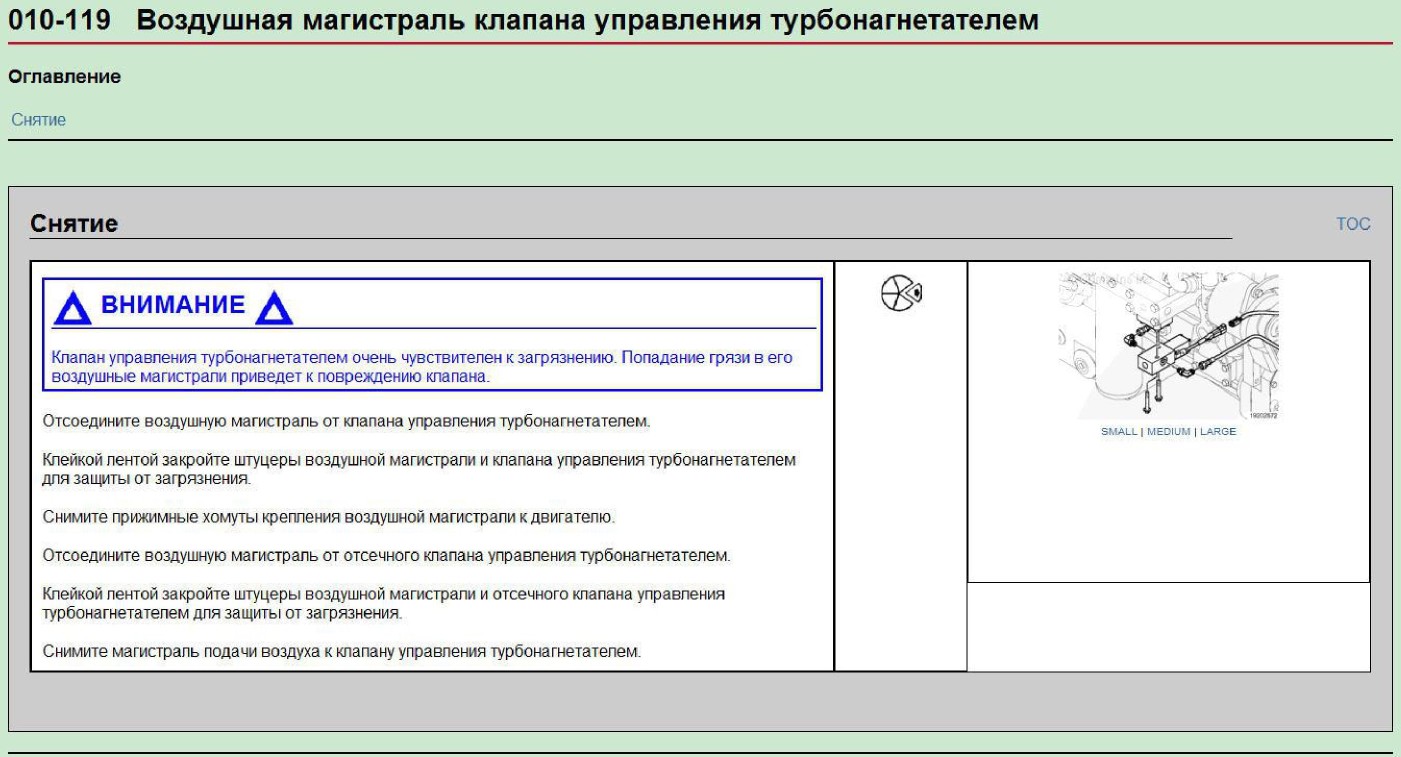Click the Снятие section heading

tap(74, 224)
